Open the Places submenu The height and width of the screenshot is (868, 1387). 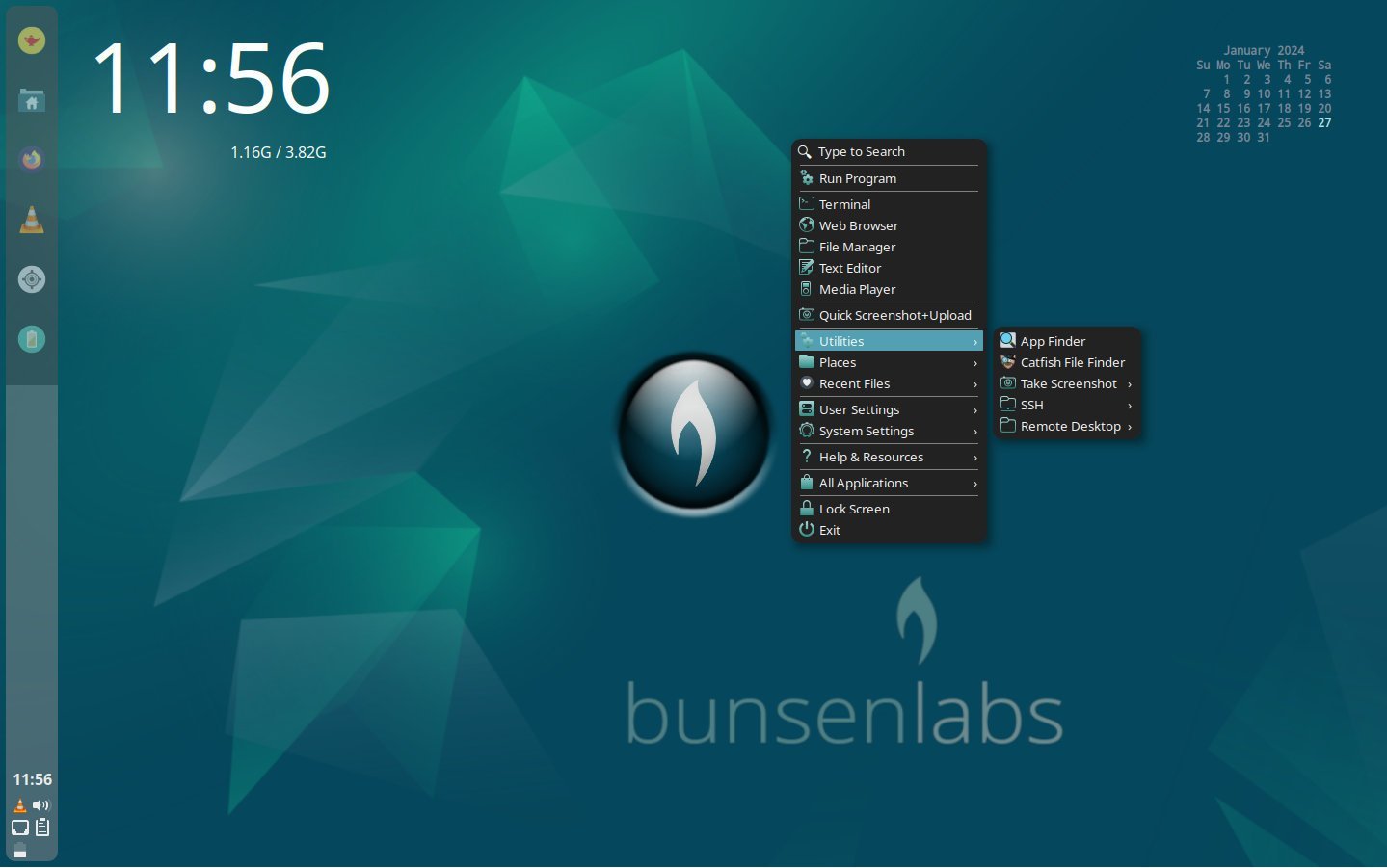pos(837,362)
